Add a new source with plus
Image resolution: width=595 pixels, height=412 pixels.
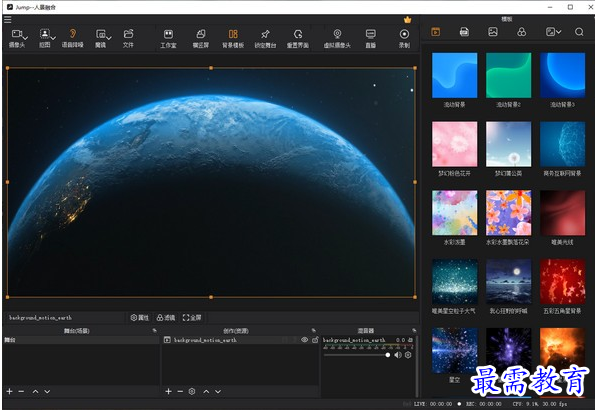click(x=168, y=391)
